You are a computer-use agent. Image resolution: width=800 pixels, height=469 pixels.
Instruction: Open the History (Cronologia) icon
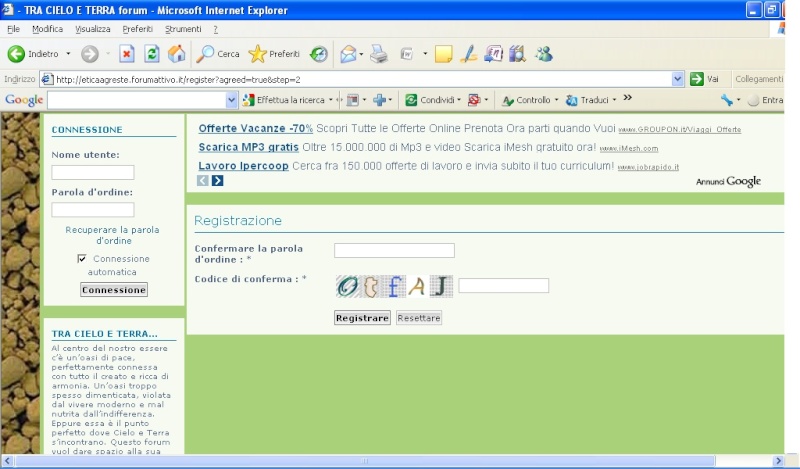(x=319, y=54)
